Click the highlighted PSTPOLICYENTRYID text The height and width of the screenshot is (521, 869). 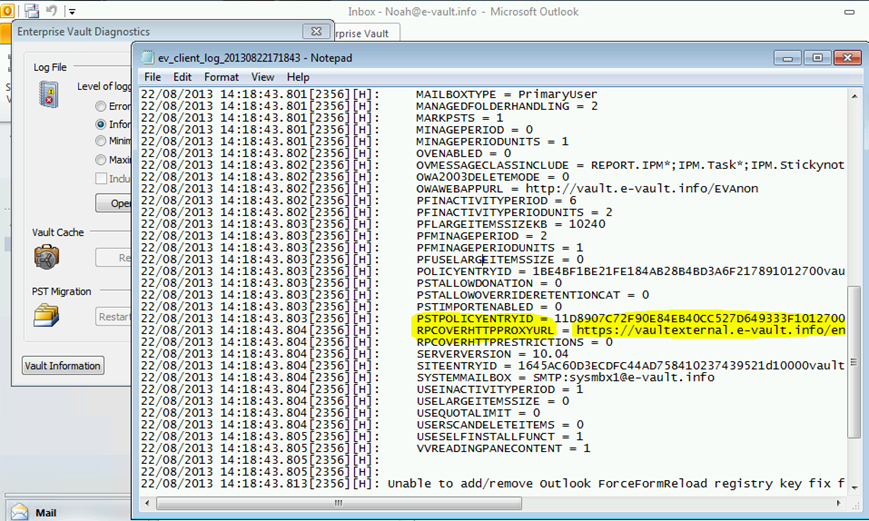[x=475, y=319]
